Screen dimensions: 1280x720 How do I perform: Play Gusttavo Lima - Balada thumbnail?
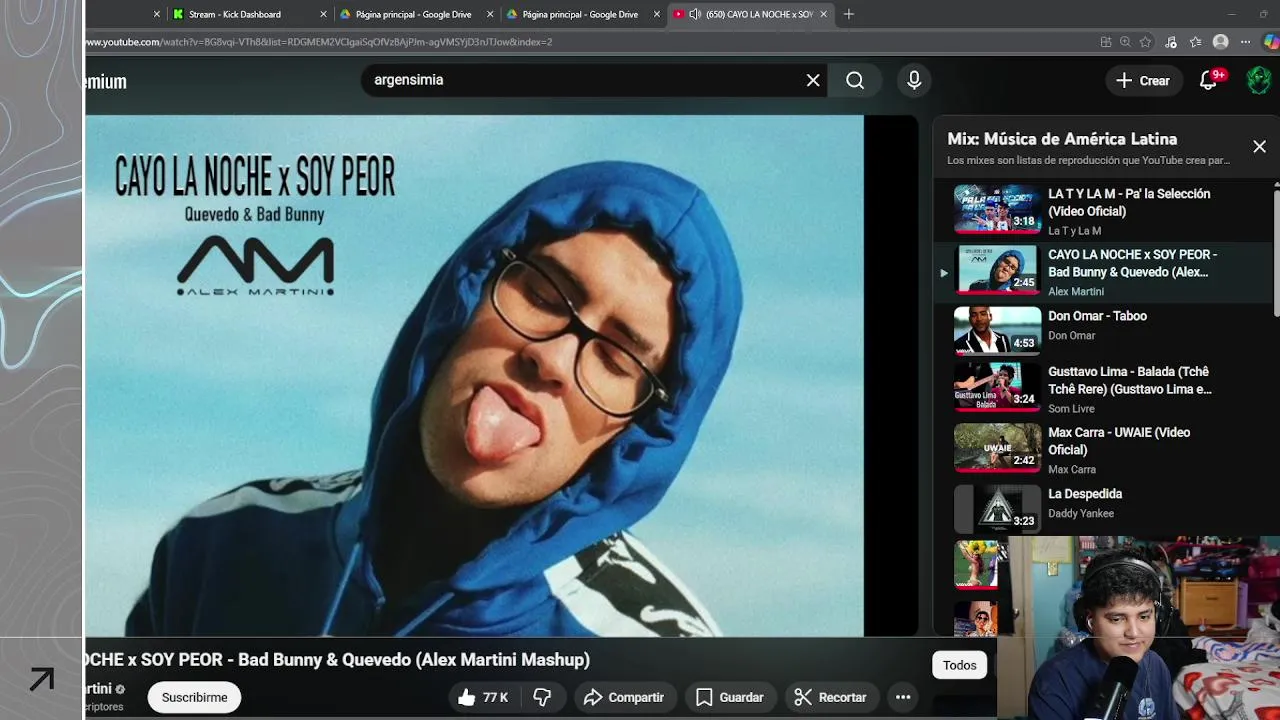997,386
